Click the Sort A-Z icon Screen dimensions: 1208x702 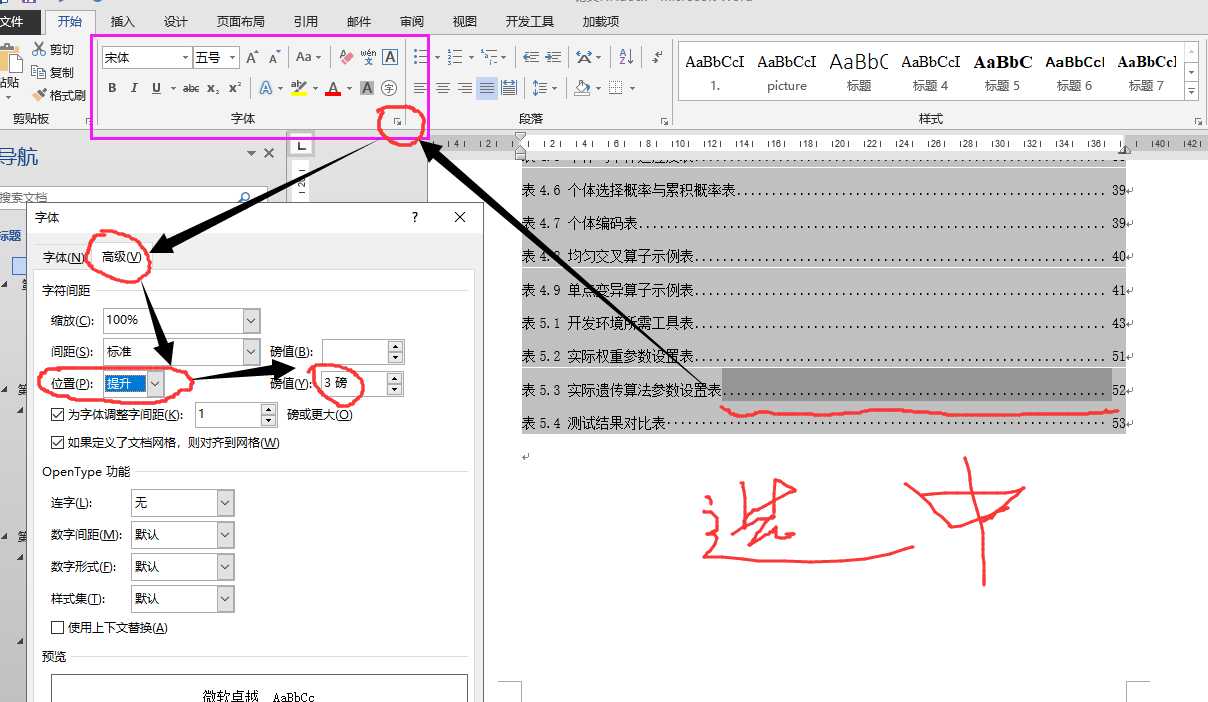click(x=626, y=57)
